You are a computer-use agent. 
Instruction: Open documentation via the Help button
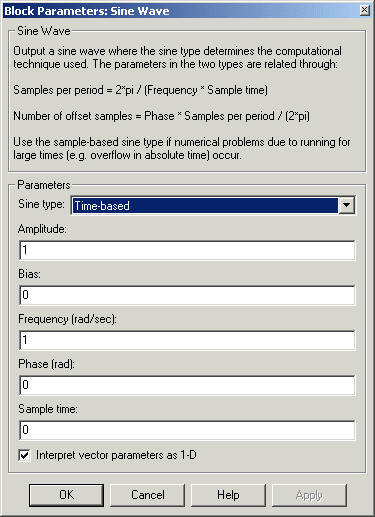pyautogui.click(x=228, y=495)
